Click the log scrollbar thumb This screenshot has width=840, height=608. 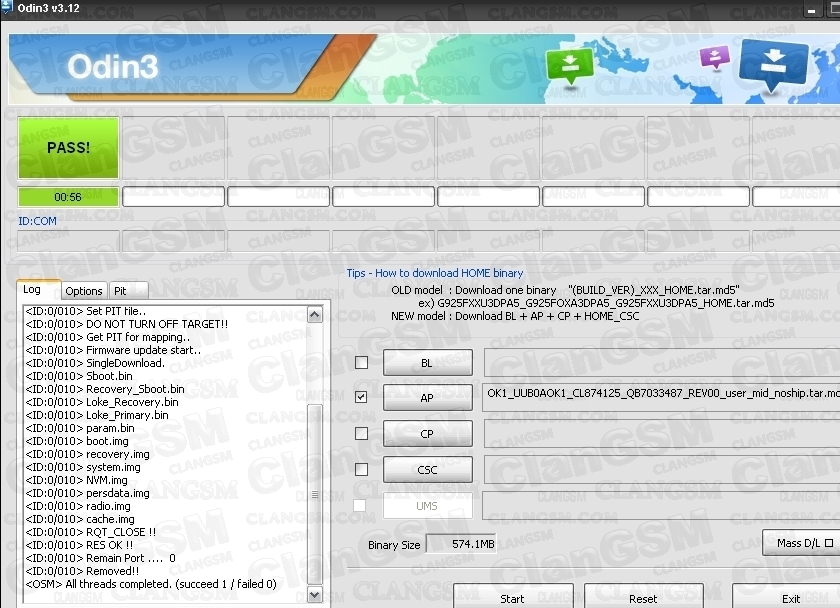[314, 494]
